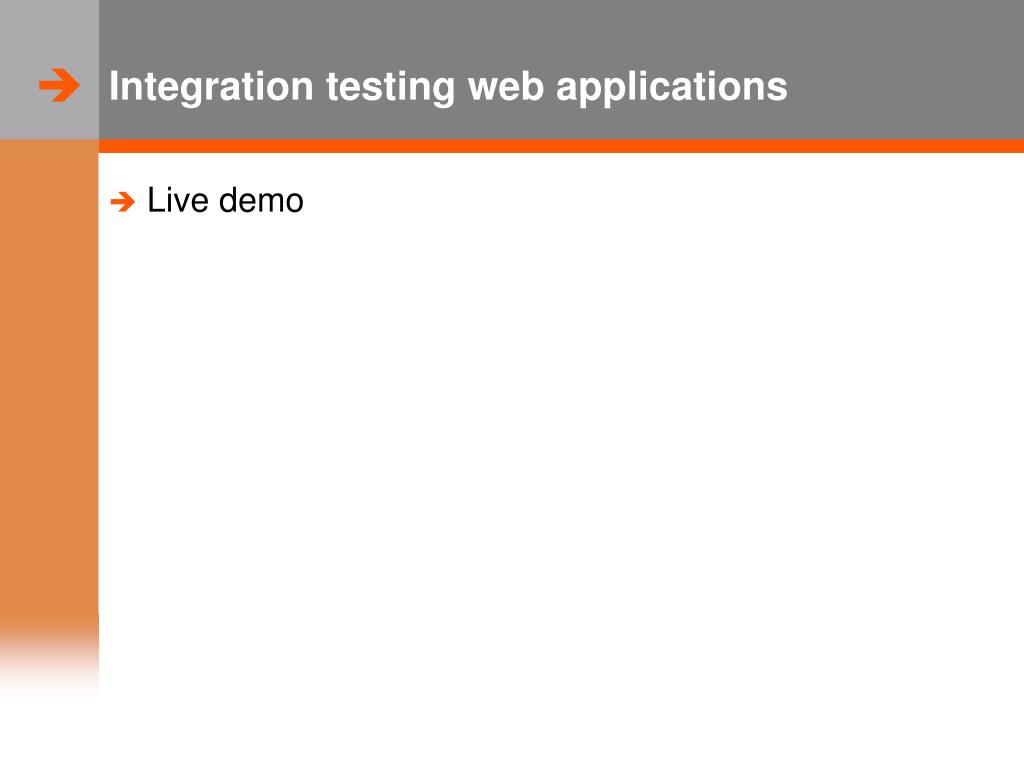This screenshot has height=768, width=1024.
Task: Select the Live demo bullet text
Action: (x=225, y=200)
